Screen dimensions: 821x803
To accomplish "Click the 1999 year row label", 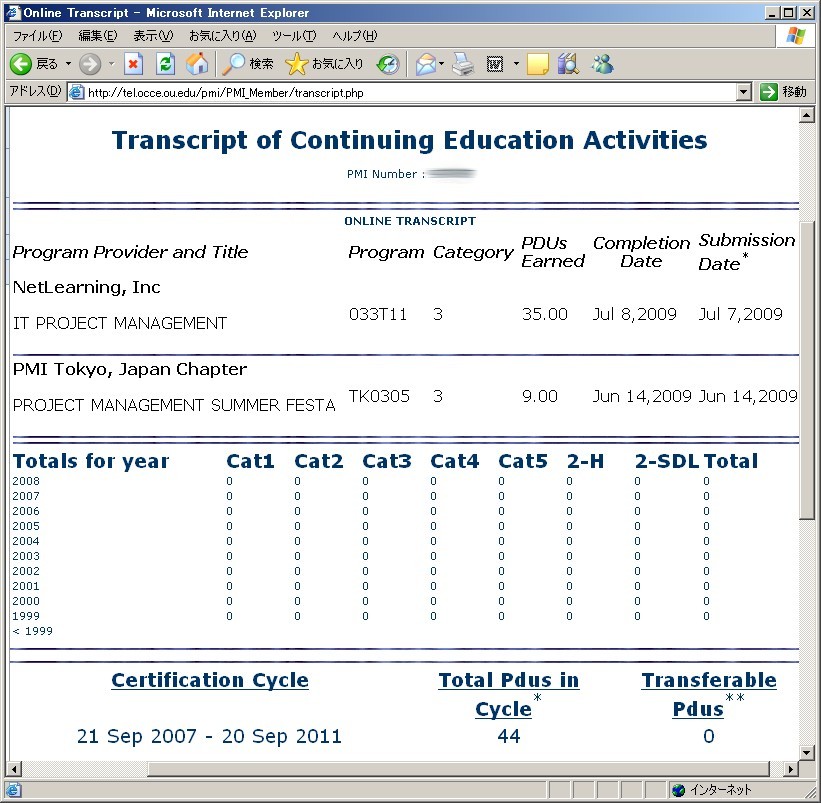I will click(x=26, y=616).
